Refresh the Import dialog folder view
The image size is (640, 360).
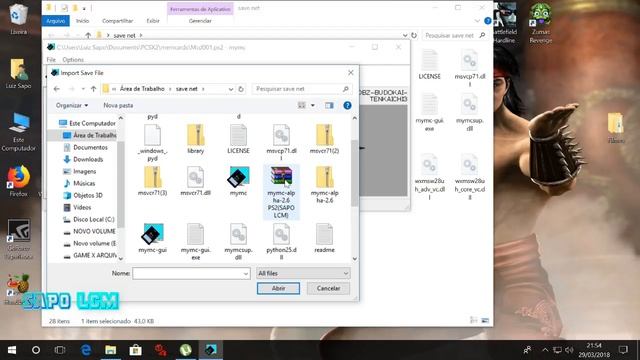pos(241,89)
